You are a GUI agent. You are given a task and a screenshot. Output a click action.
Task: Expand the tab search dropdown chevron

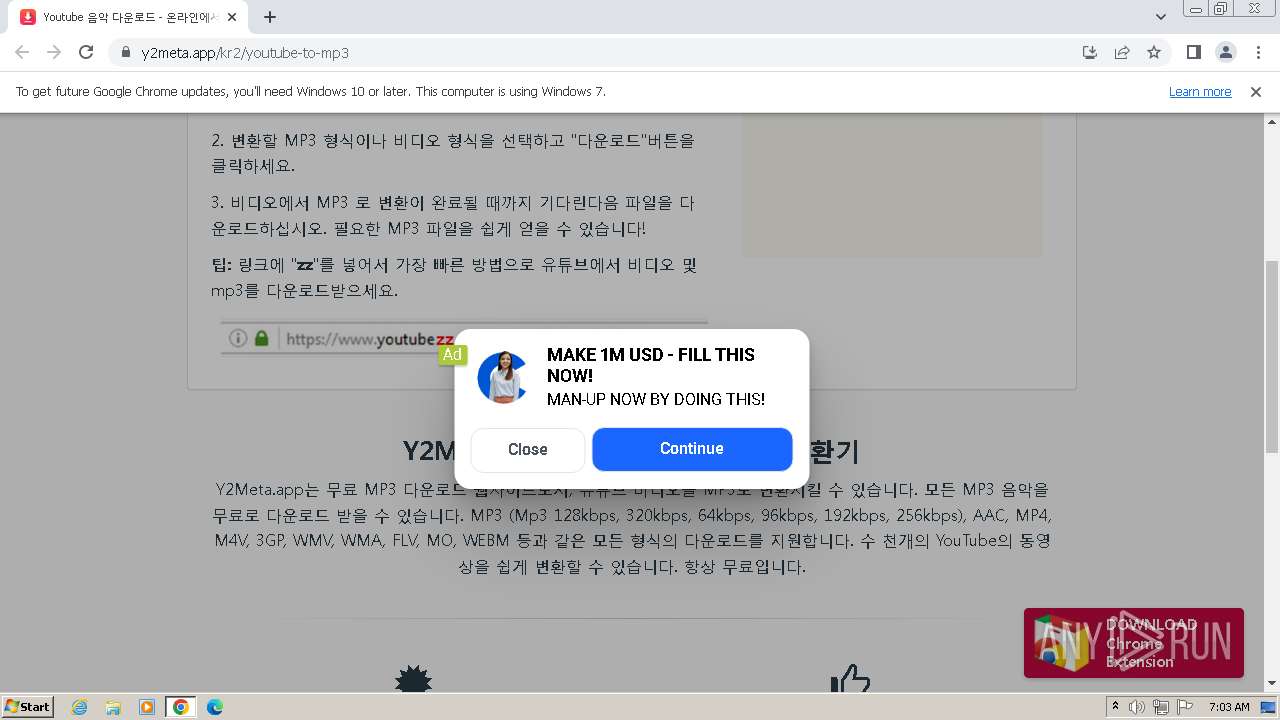1161,17
